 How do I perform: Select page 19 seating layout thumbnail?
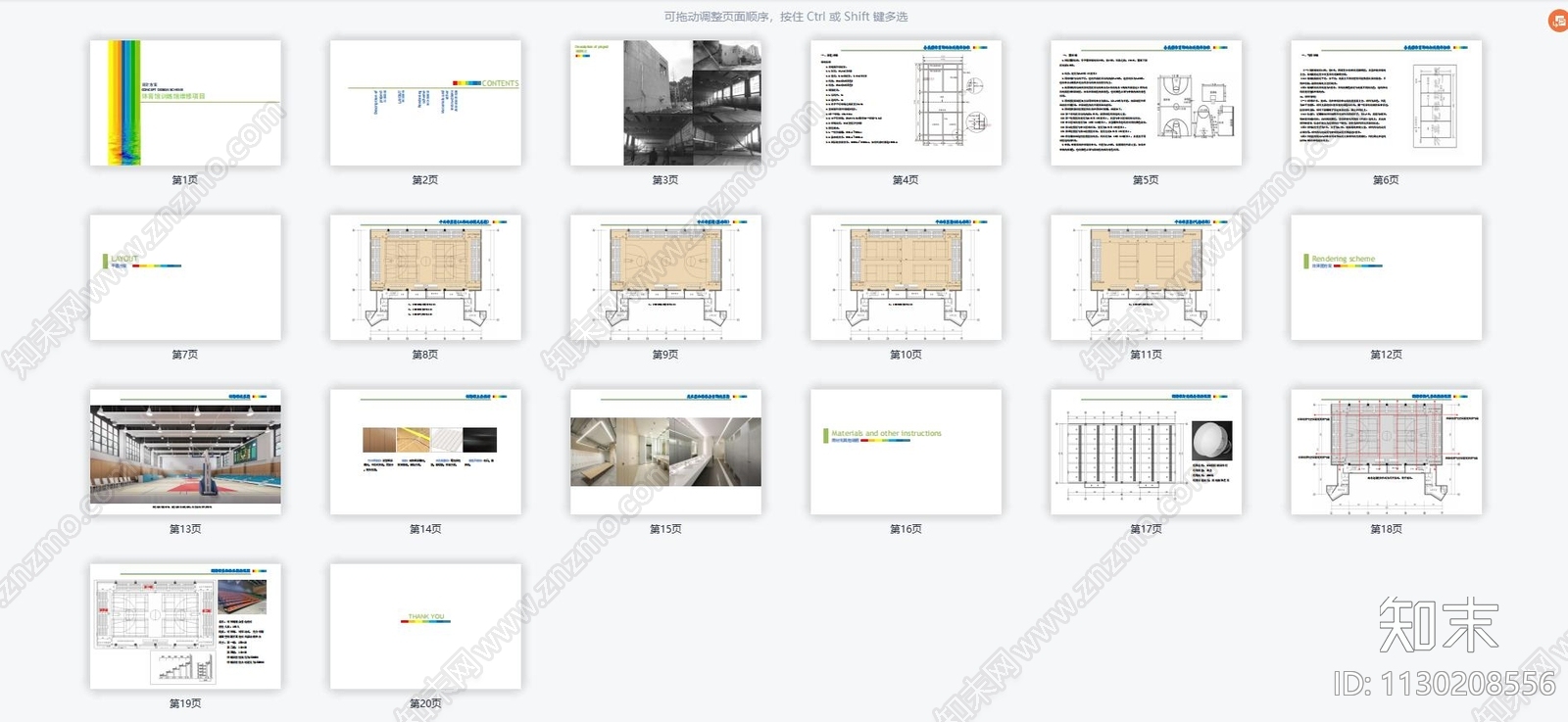tap(185, 626)
